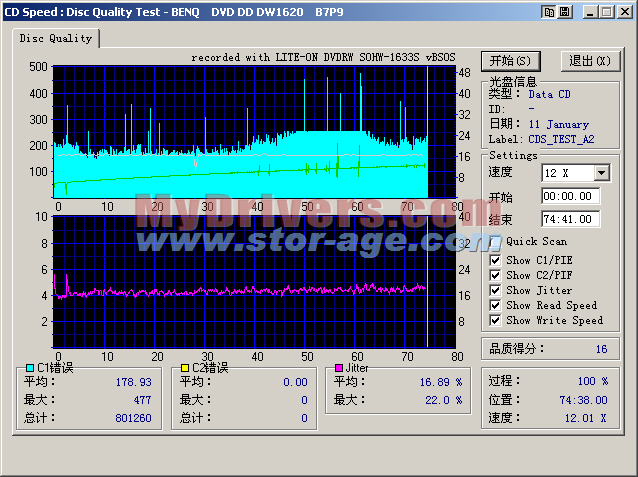
Task: Close the CD Speed window
Action: click(624, 11)
